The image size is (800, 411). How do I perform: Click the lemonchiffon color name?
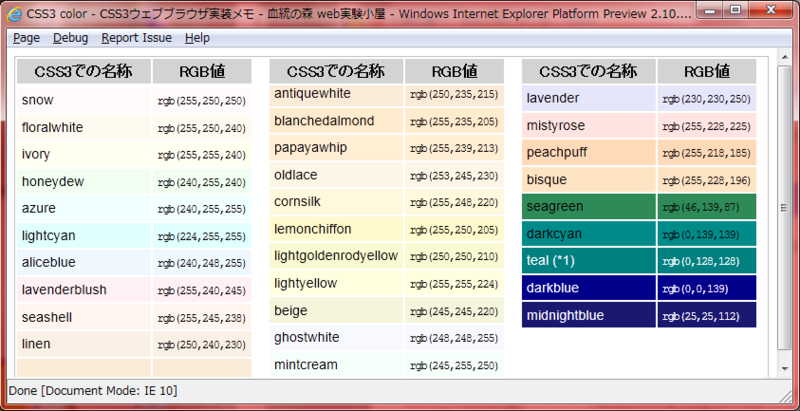click(x=313, y=229)
